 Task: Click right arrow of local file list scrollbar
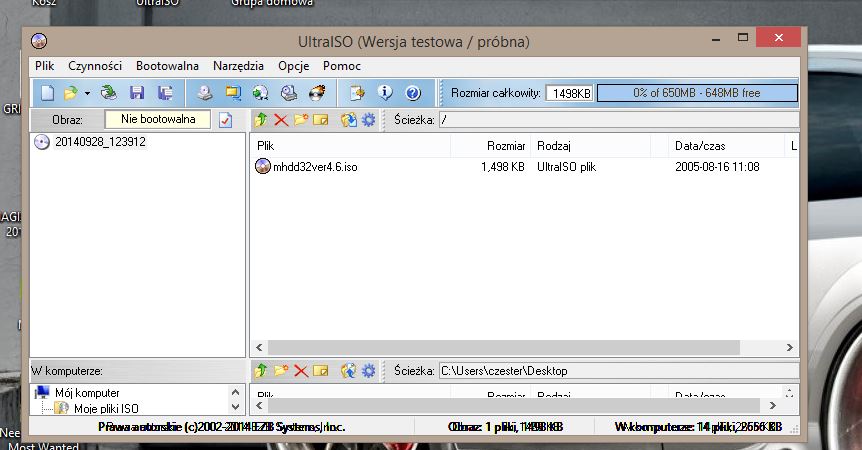point(772,405)
